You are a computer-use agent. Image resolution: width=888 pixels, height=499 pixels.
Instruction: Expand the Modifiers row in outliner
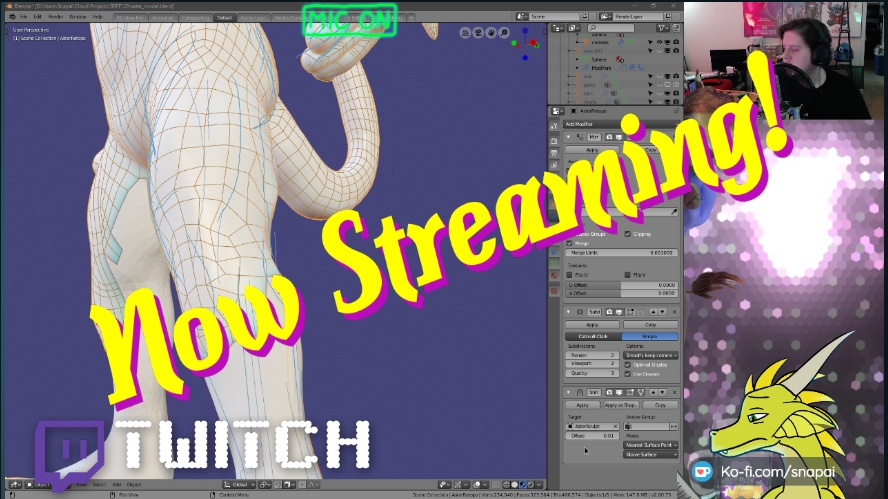[x=578, y=68]
